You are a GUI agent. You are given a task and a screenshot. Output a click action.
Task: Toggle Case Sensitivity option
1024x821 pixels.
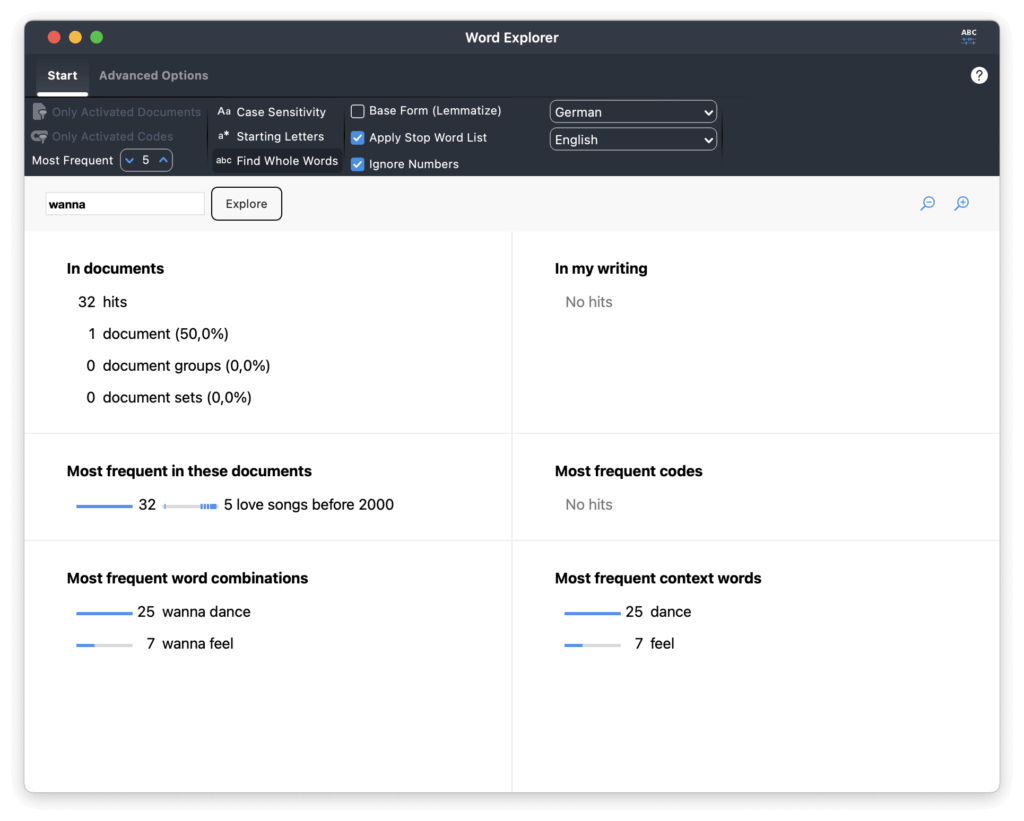pos(272,112)
